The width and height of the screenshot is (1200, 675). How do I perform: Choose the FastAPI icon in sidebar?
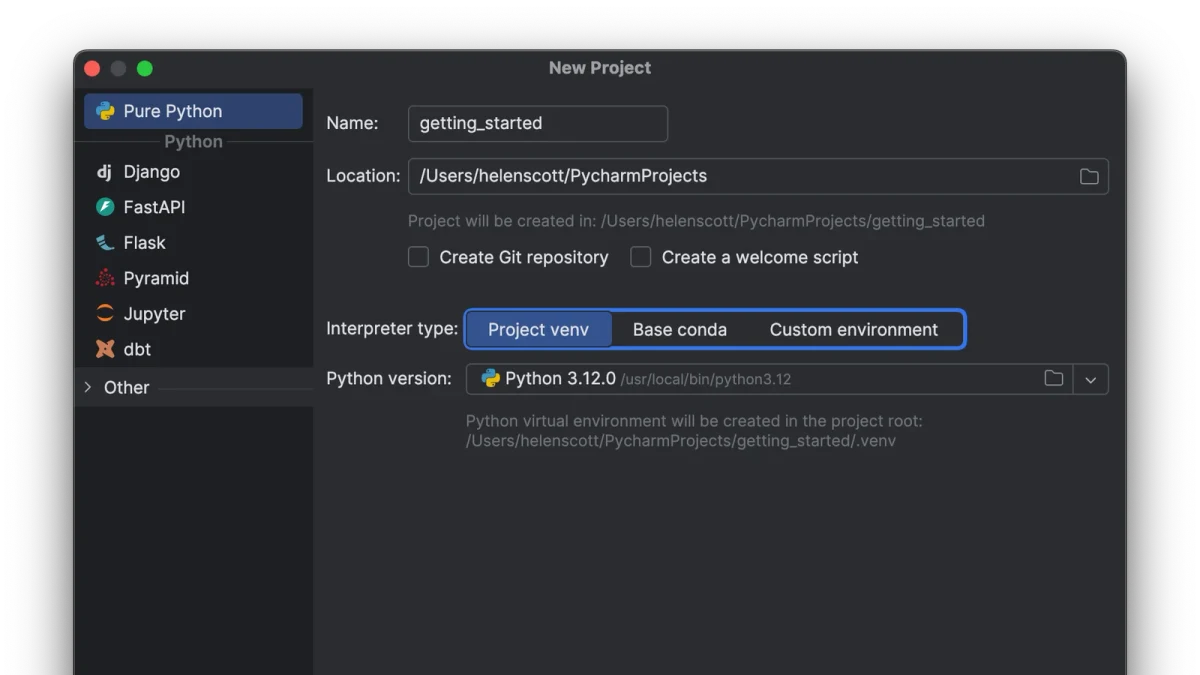(x=105, y=207)
